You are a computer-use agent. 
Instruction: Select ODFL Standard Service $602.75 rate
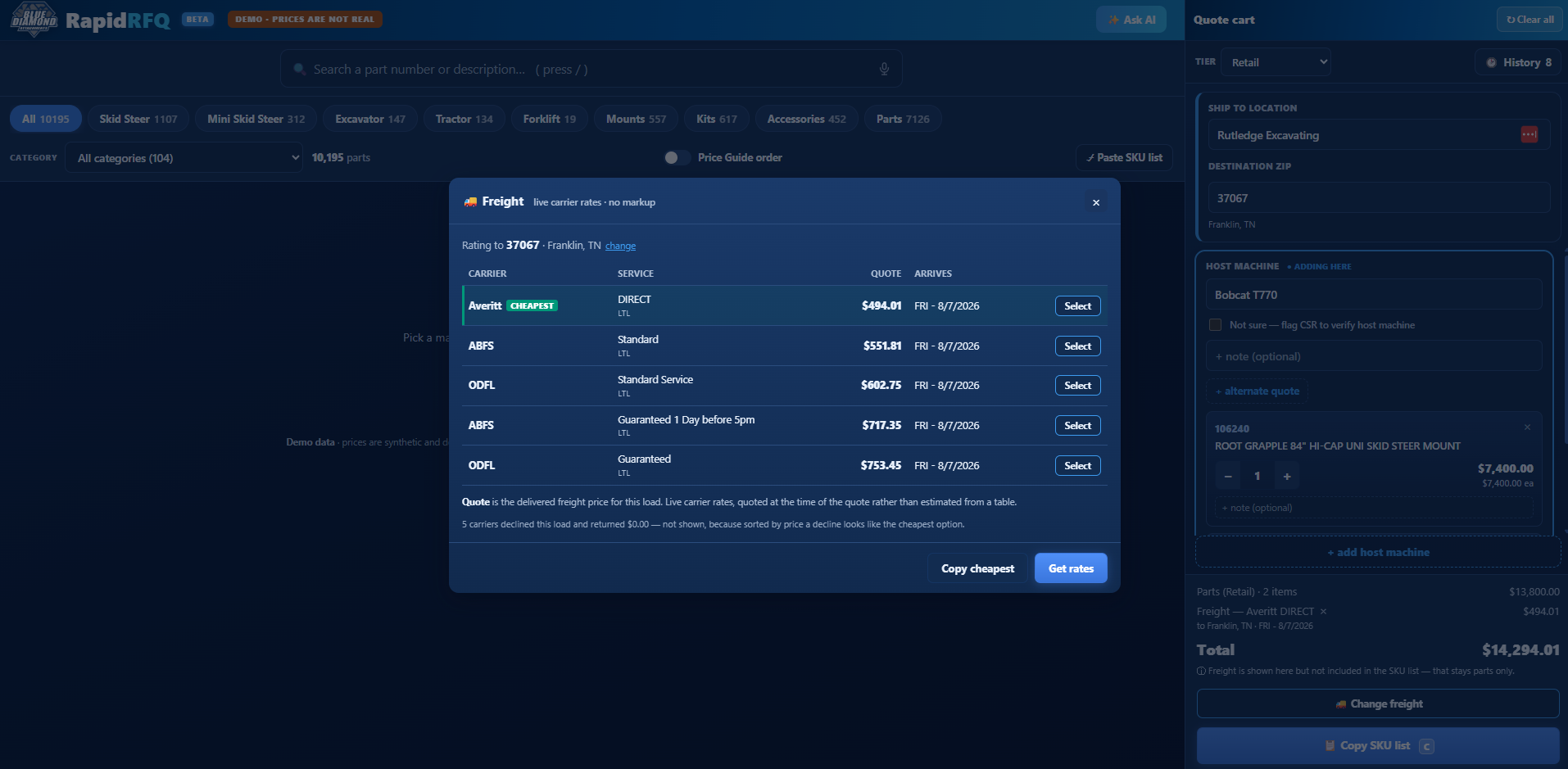1077,386
